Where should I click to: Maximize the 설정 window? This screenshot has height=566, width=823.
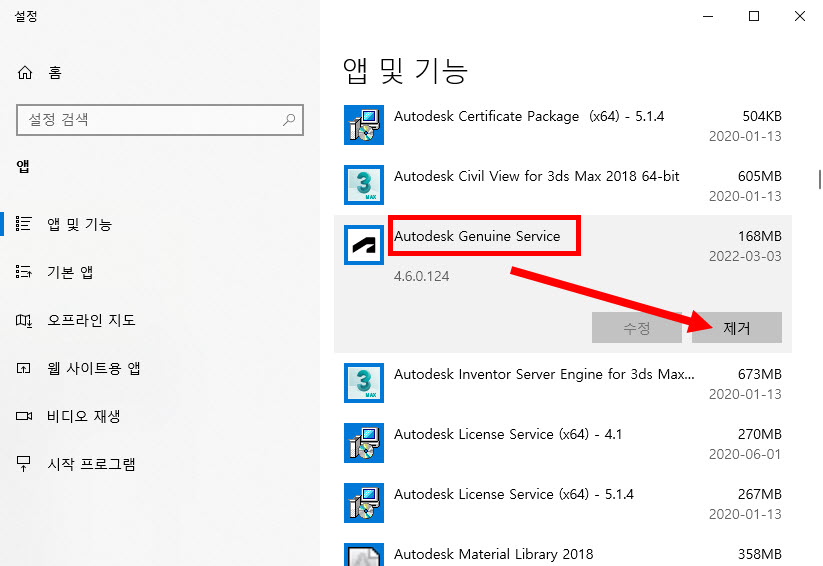(x=754, y=16)
